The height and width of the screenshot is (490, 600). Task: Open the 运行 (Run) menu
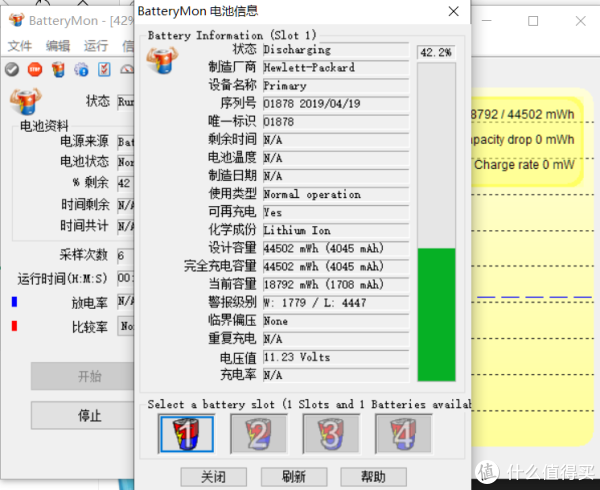pos(96,46)
